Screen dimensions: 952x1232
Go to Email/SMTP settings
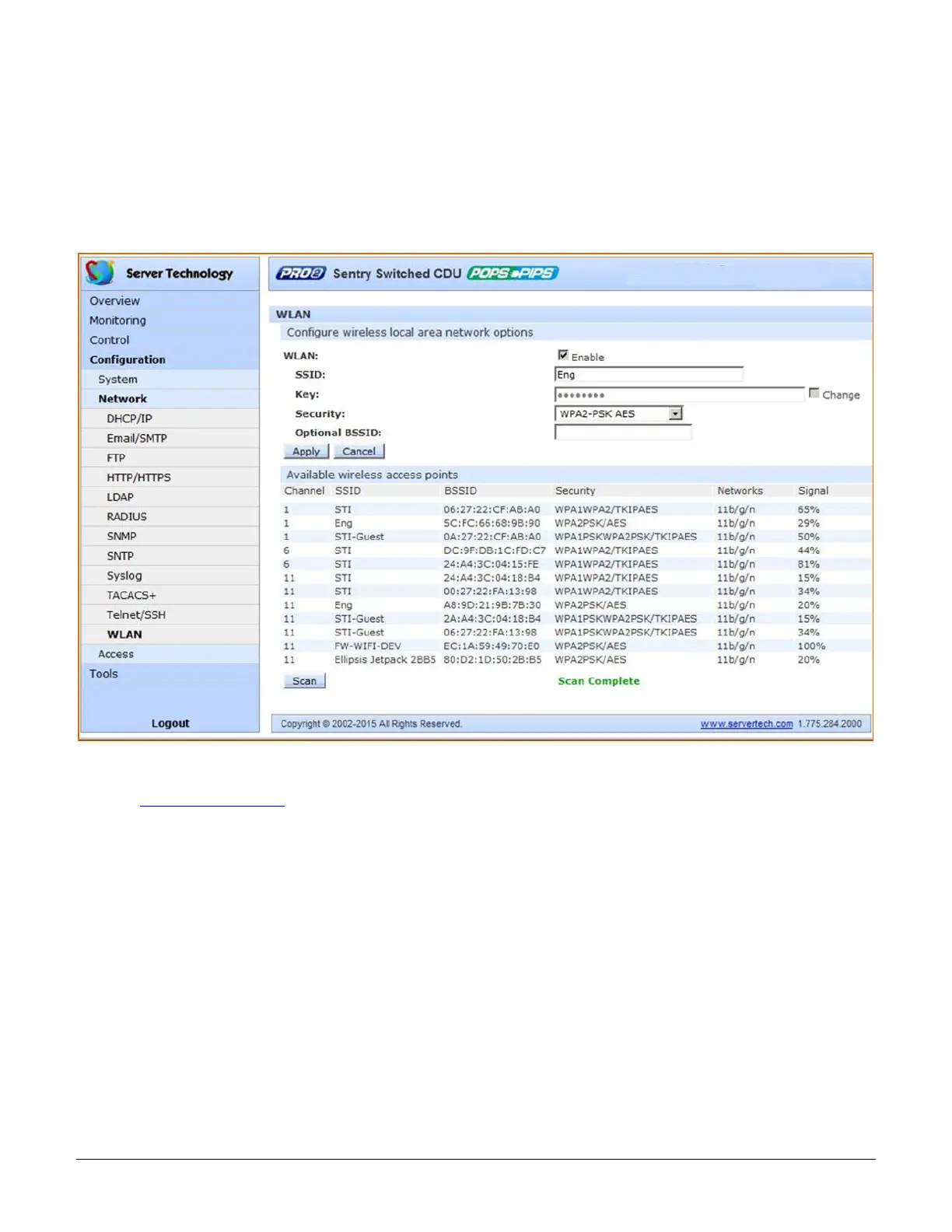tap(137, 438)
